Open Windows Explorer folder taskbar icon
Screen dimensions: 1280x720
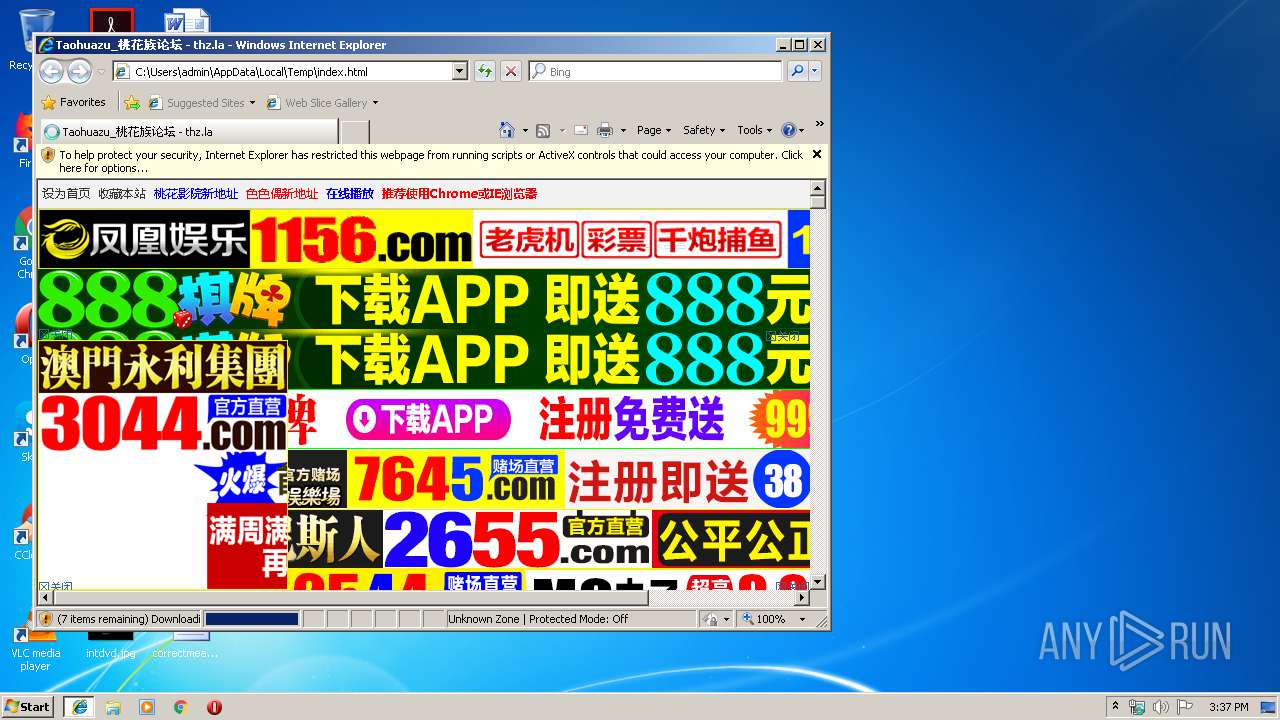click(x=113, y=707)
